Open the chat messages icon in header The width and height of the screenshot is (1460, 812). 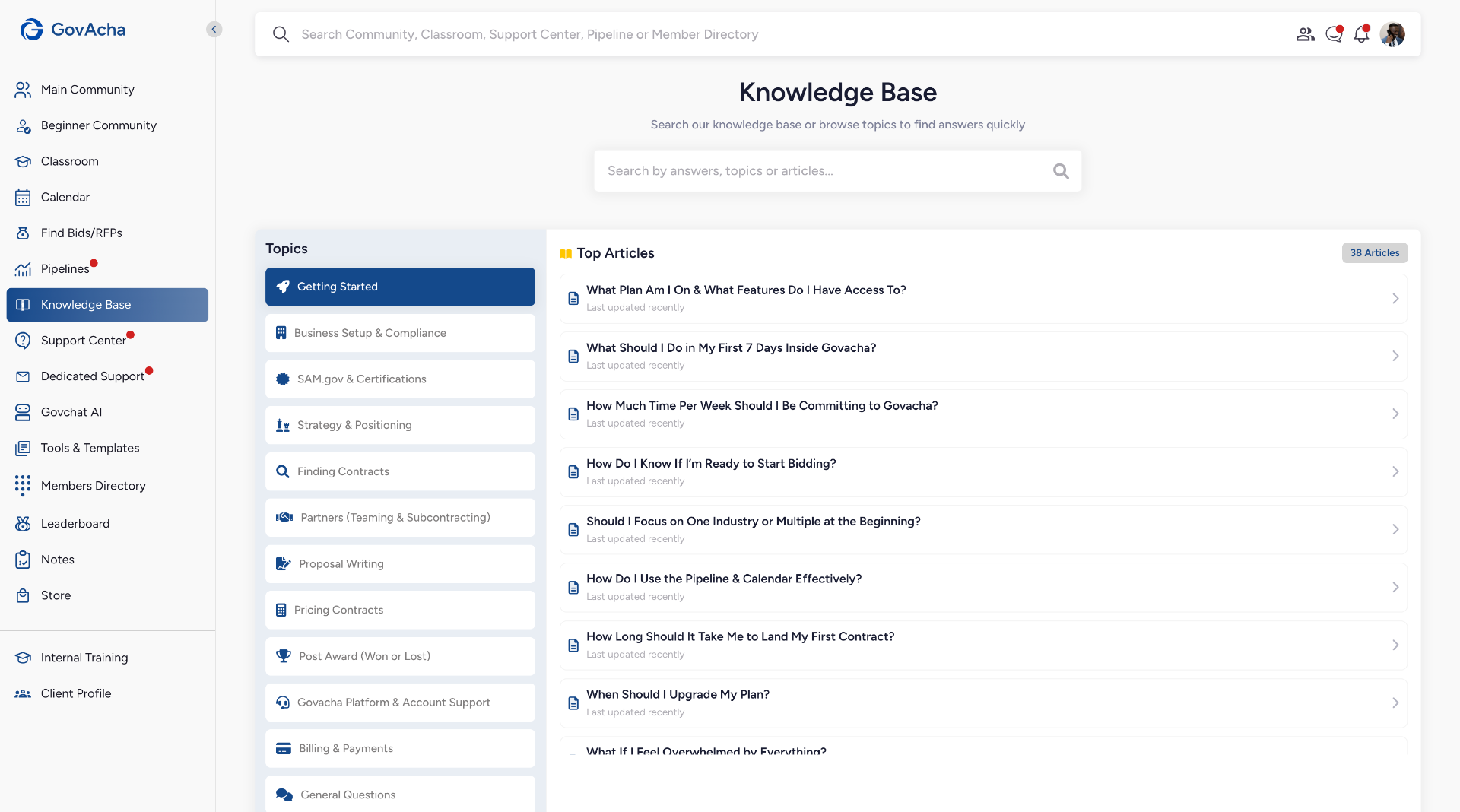(x=1334, y=34)
